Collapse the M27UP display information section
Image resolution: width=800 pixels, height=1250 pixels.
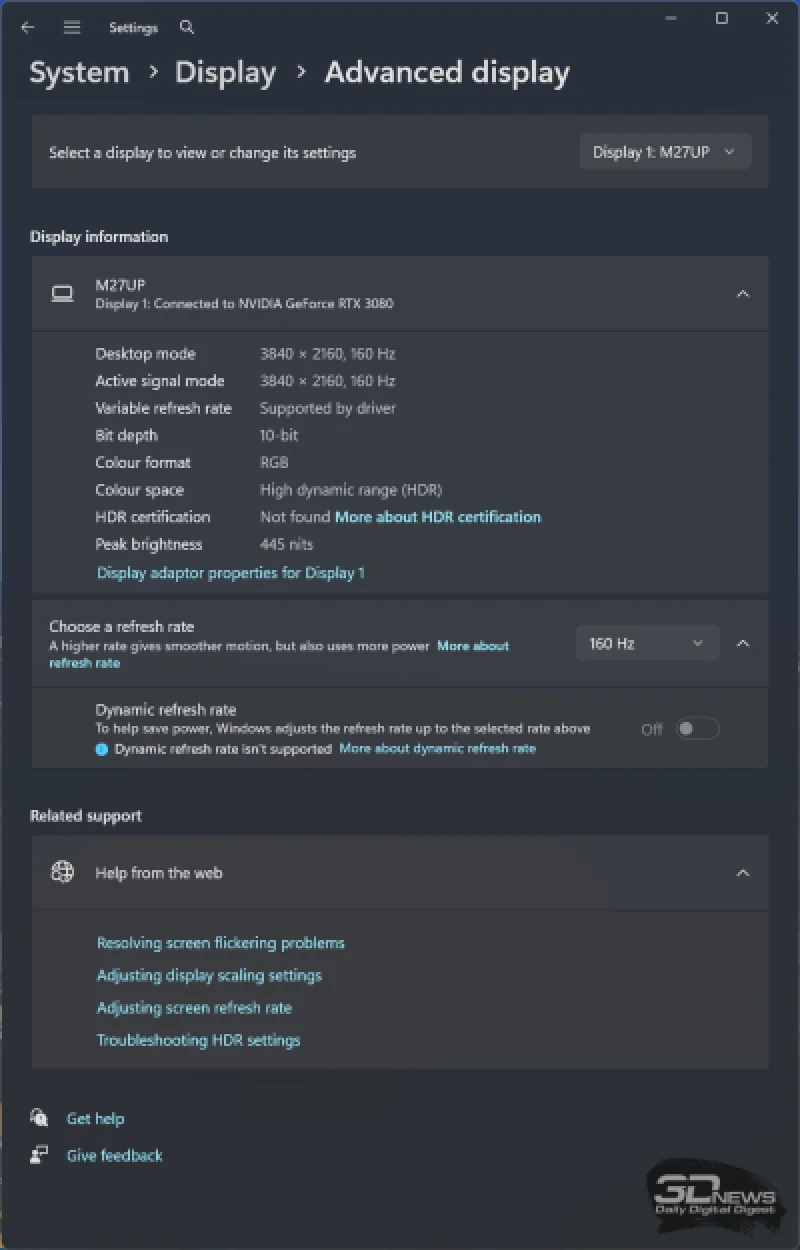point(743,294)
